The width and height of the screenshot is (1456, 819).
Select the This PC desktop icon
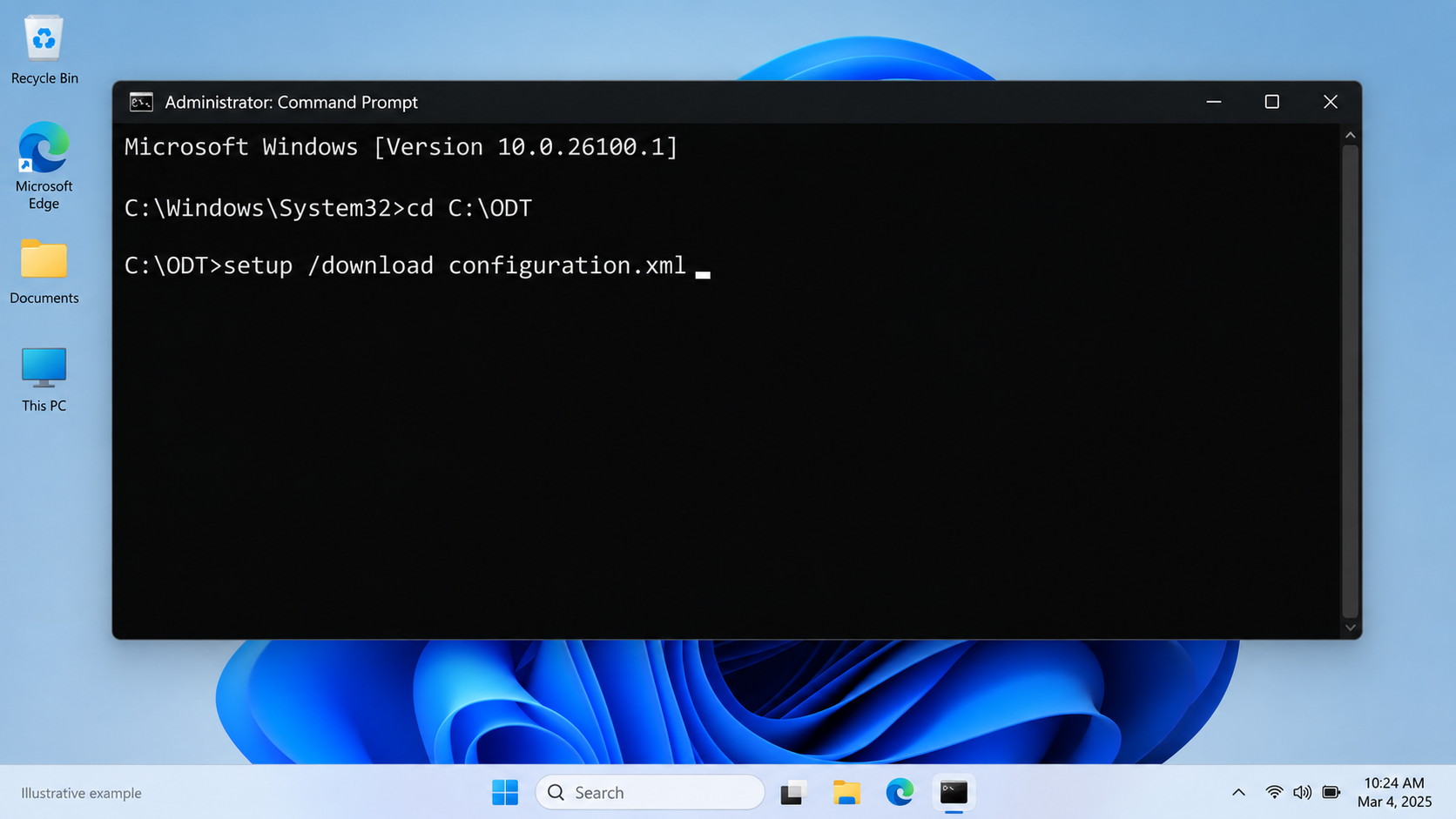click(44, 379)
